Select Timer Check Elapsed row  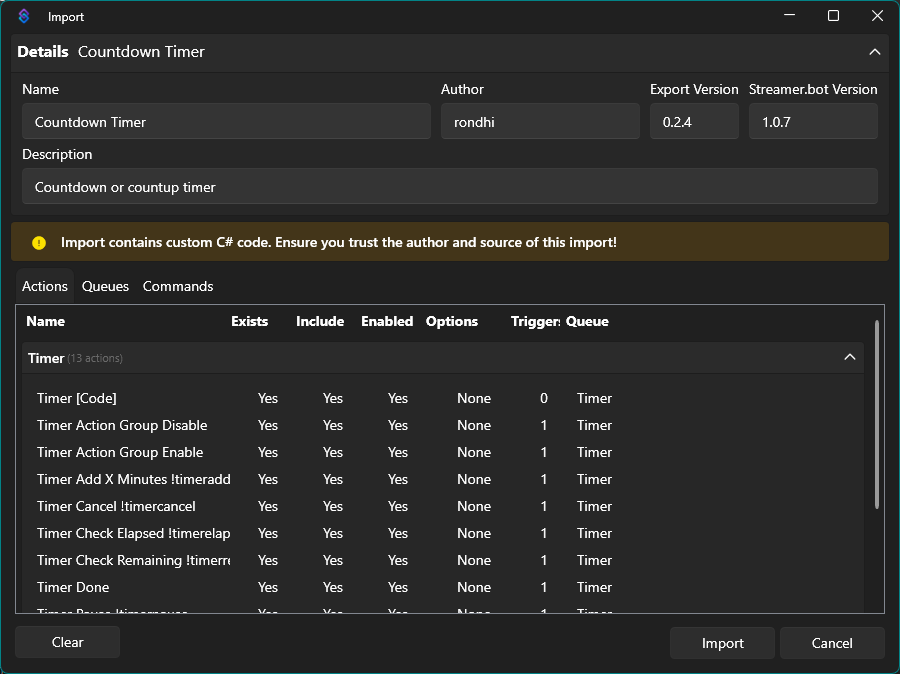click(x=443, y=533)
